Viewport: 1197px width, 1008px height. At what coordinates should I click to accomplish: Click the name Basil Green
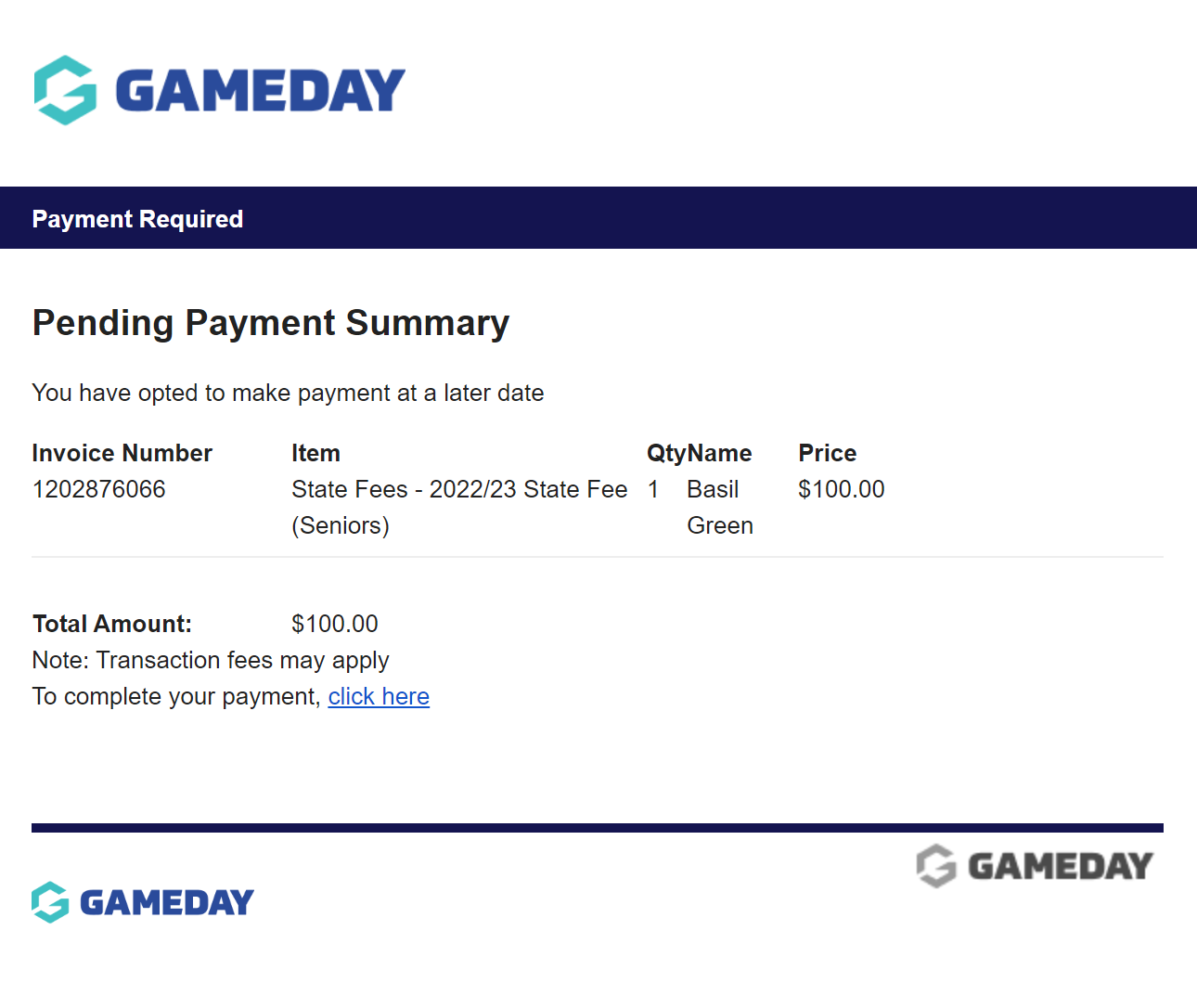click(719, 507)
